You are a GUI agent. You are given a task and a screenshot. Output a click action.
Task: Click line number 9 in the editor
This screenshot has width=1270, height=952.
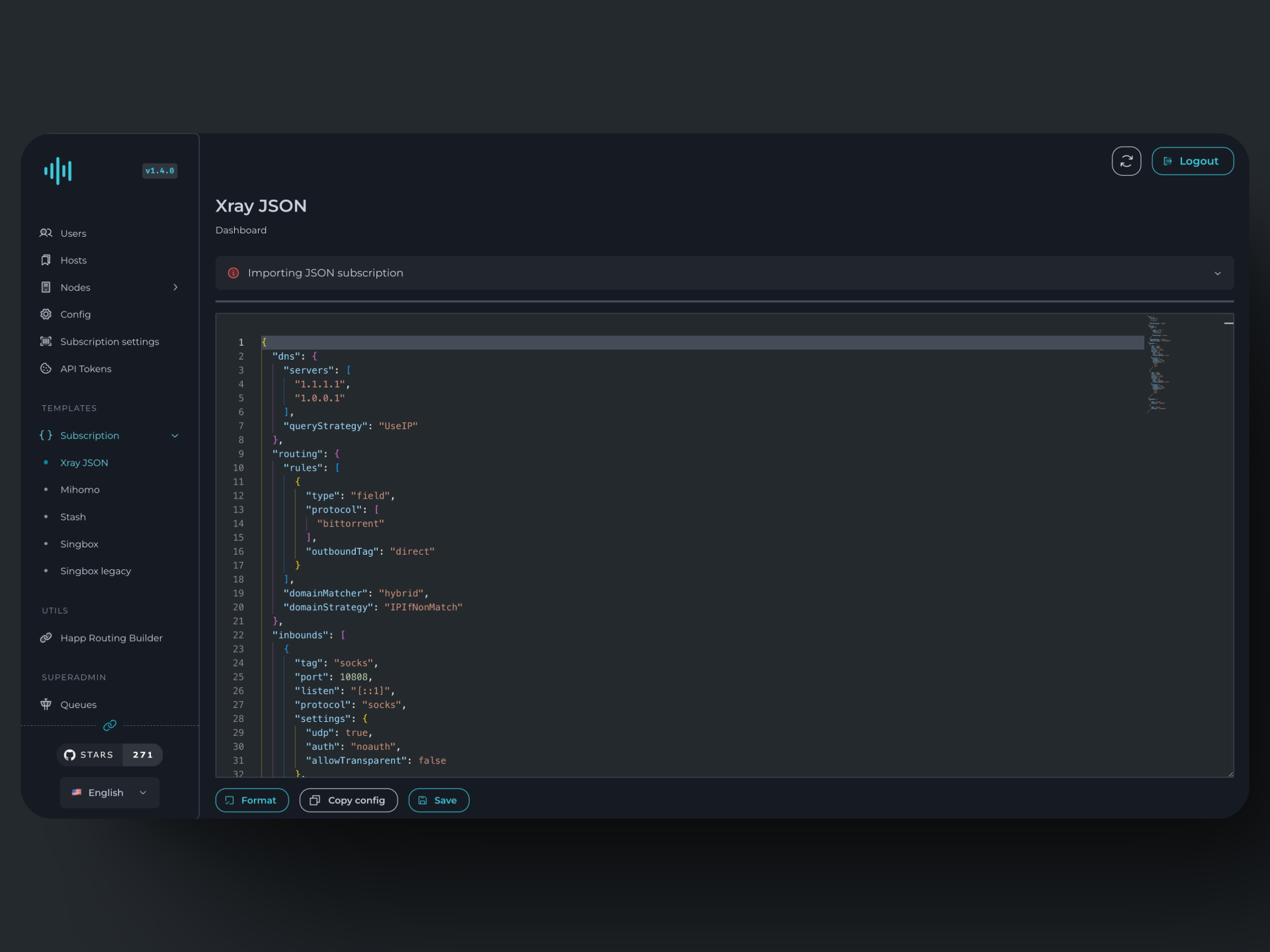241,454
